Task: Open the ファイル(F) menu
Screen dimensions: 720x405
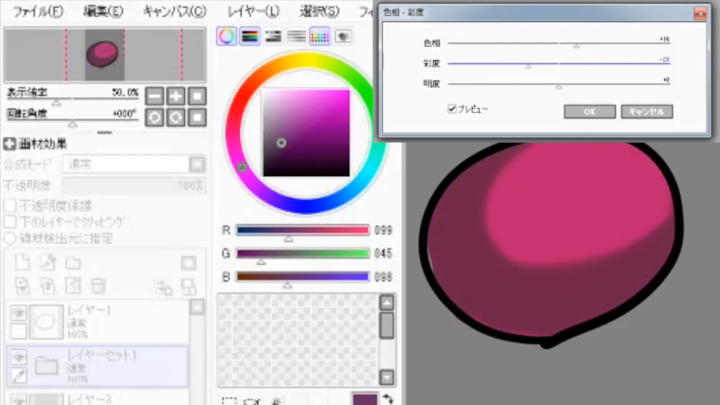Action: (38, 11)
